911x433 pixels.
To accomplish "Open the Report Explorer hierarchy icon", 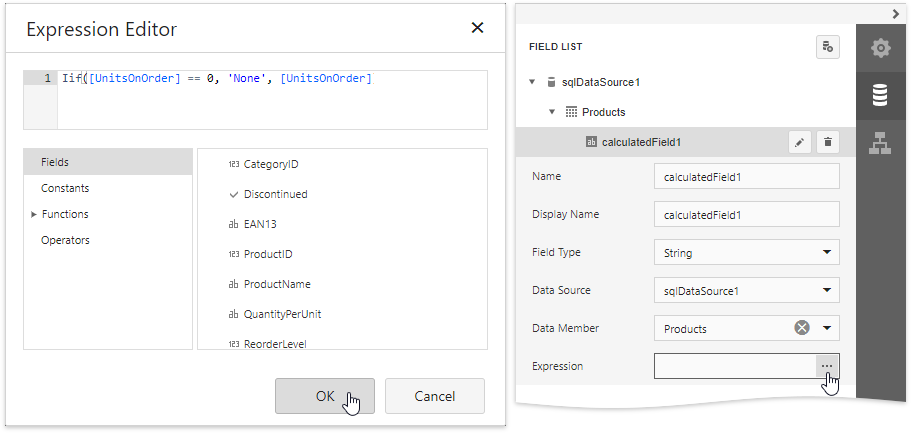I will click(x=880, y=143).
